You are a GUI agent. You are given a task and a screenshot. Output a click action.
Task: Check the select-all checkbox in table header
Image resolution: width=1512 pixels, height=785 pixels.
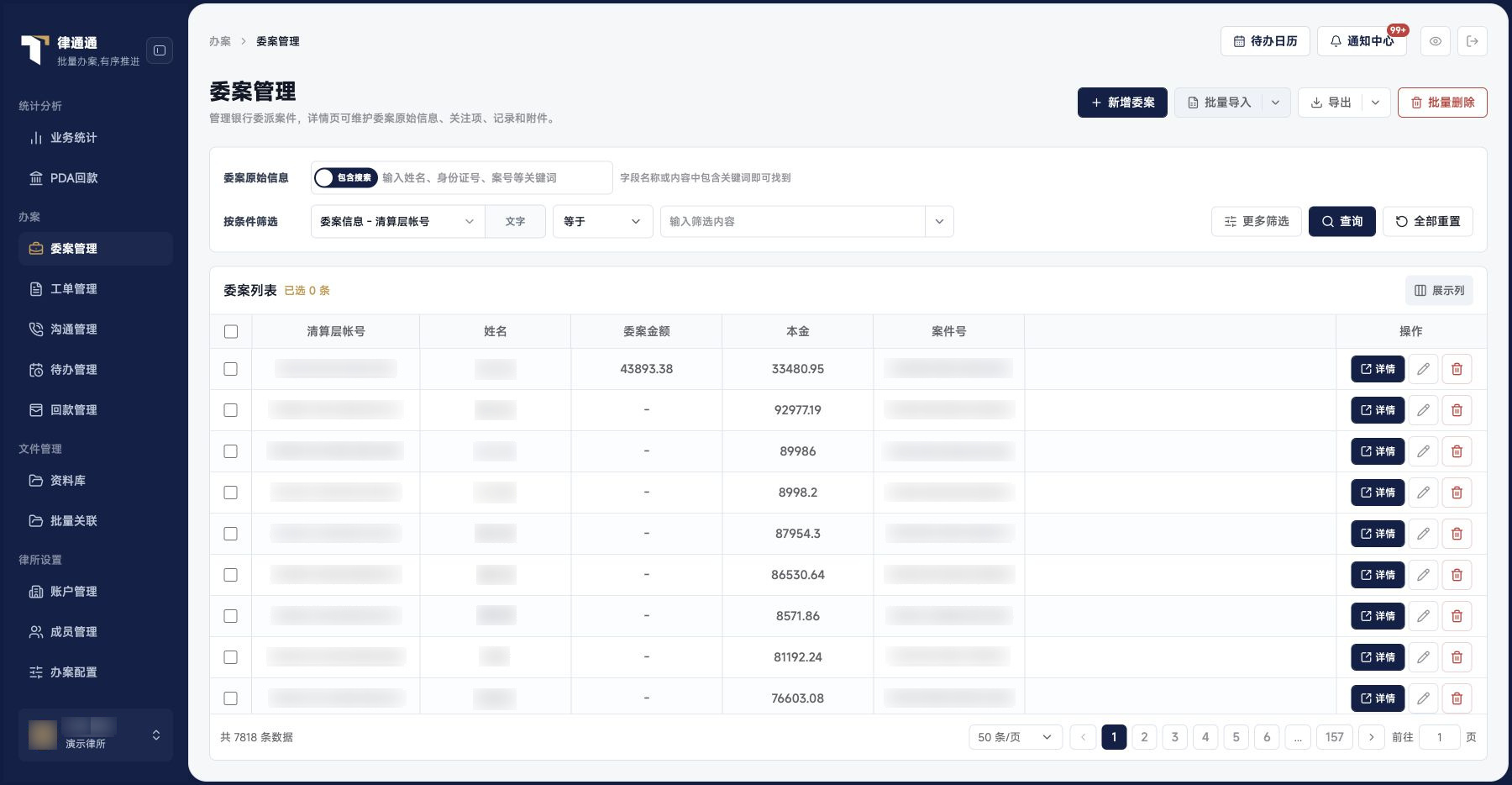231,332
